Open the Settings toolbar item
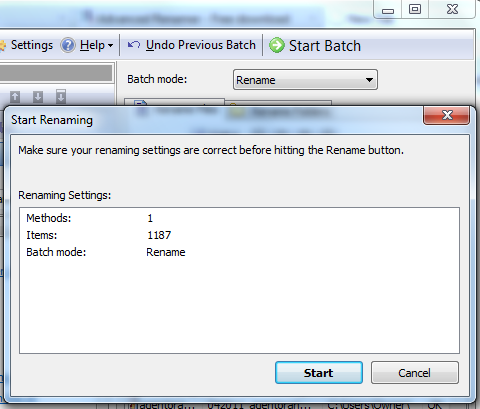Image resolution: width=480 pixels, height=409 pixels. (32, 45)
